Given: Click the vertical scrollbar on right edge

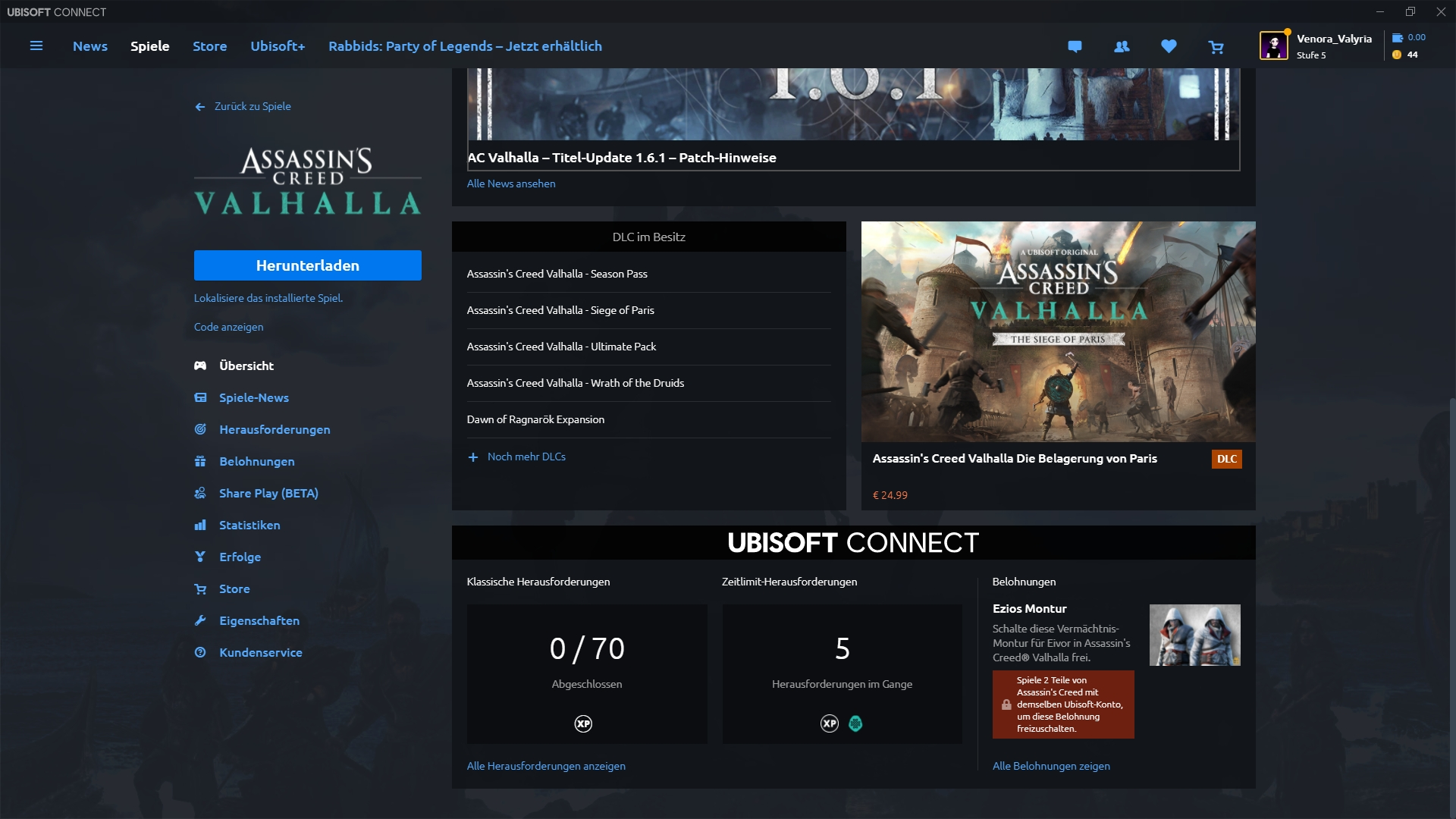Looking at the screenshot, I should 1451,607.
